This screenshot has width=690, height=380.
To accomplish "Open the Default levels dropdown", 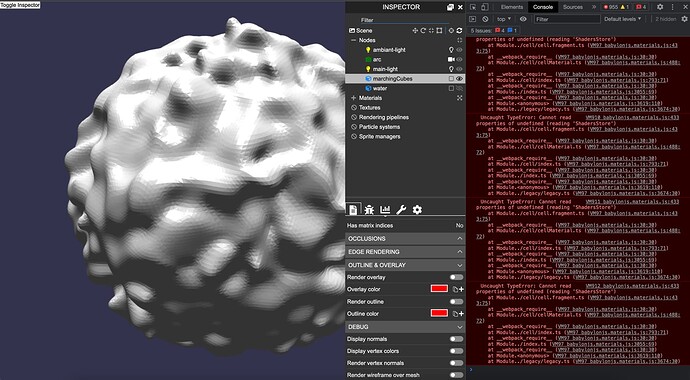I will (622, 19).
